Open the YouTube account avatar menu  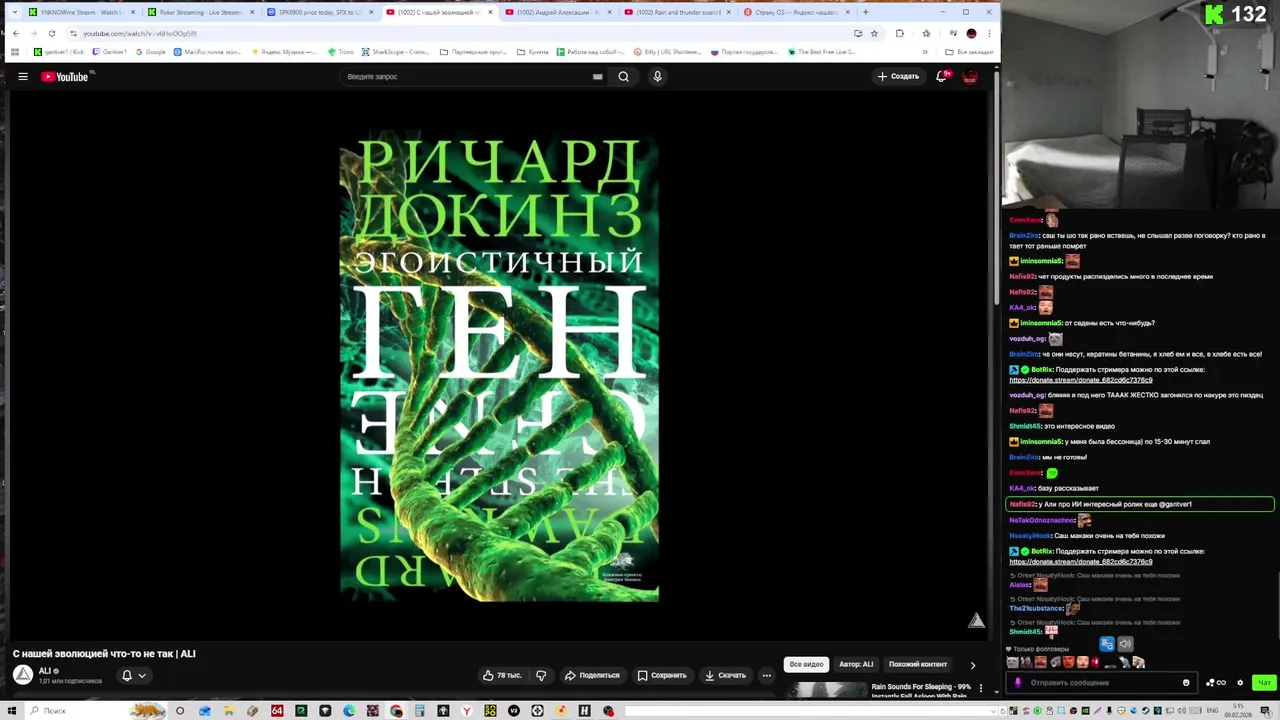pos(969,77)
